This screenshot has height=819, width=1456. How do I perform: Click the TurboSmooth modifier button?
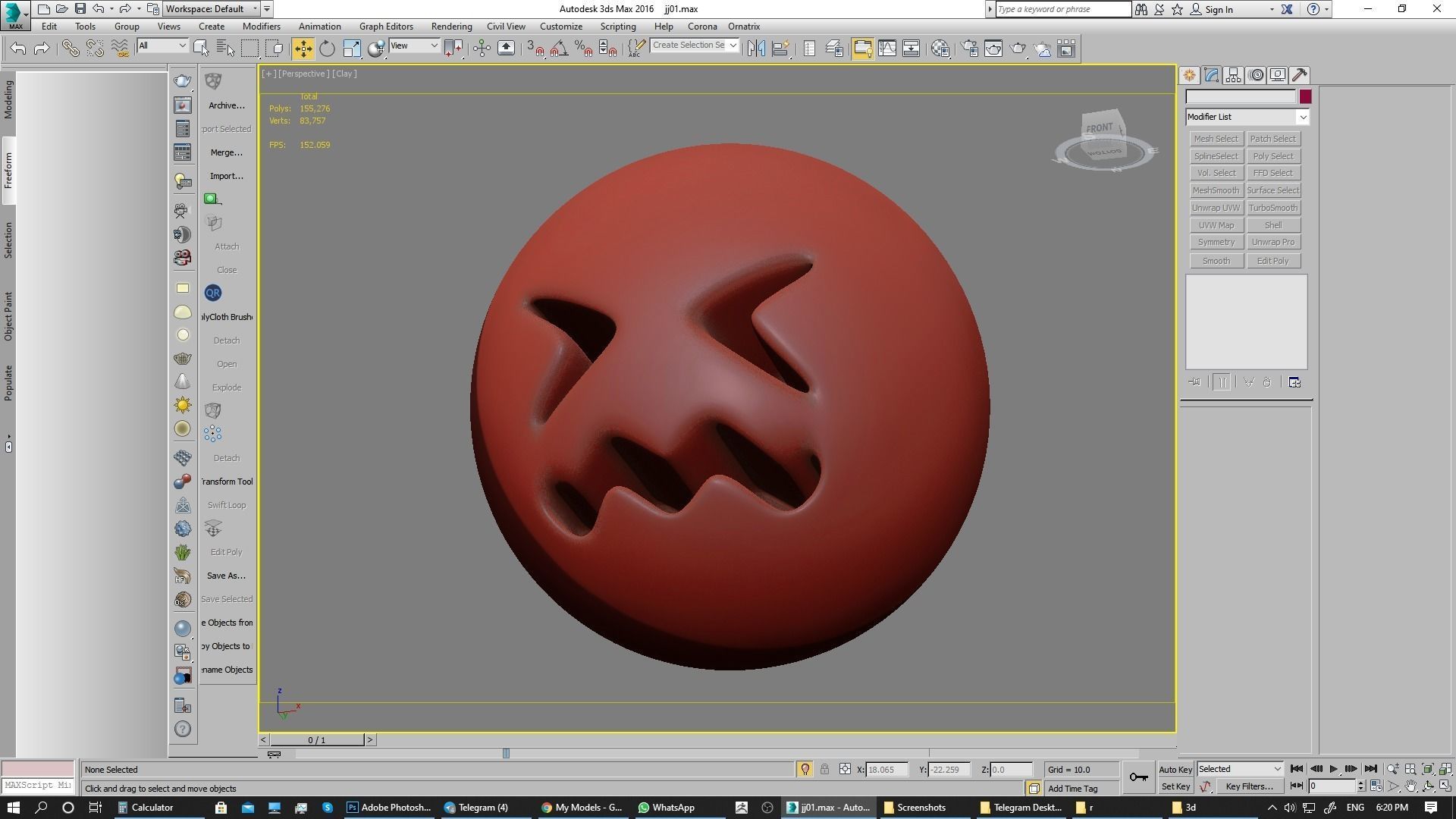click(1273, 208)
